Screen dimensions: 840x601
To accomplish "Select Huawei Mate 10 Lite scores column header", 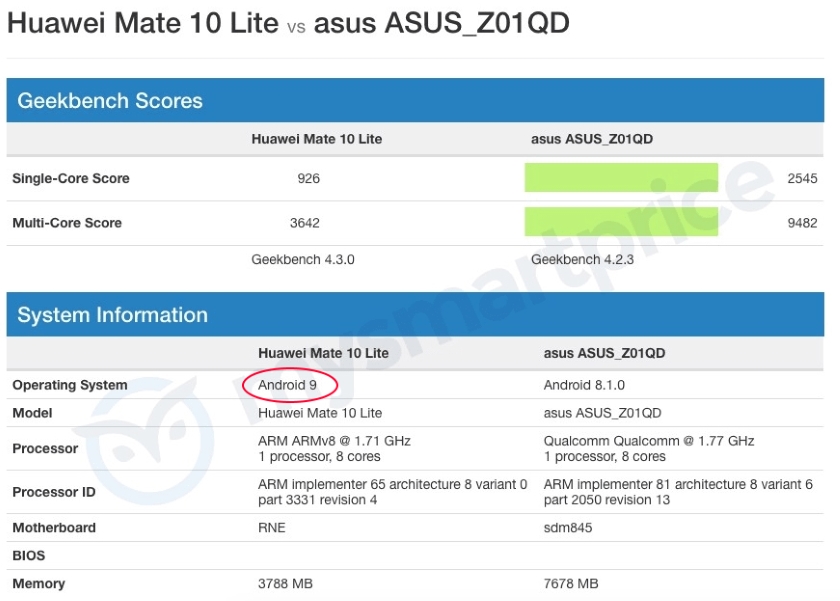I will coord(317,139).
